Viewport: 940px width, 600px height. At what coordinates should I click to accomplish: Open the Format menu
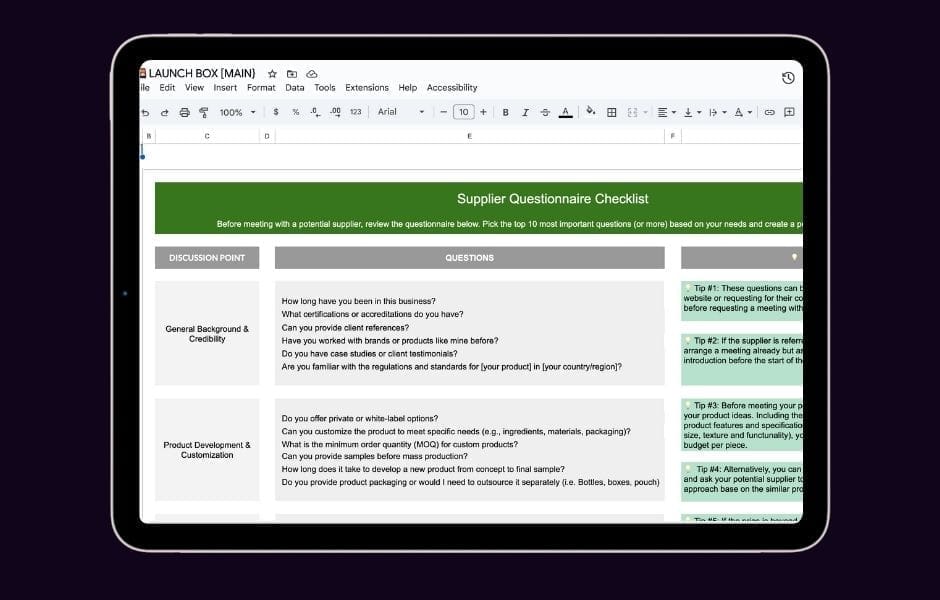pos(261,88)
